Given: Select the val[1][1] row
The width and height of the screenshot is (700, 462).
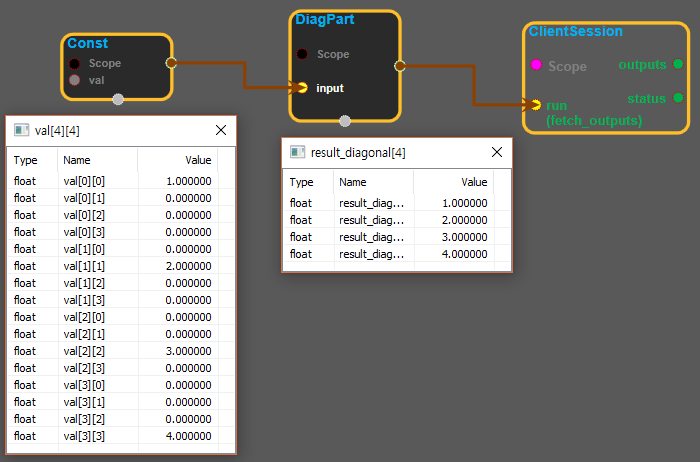Looking at the screenshot, I should (x=110, y=266).
